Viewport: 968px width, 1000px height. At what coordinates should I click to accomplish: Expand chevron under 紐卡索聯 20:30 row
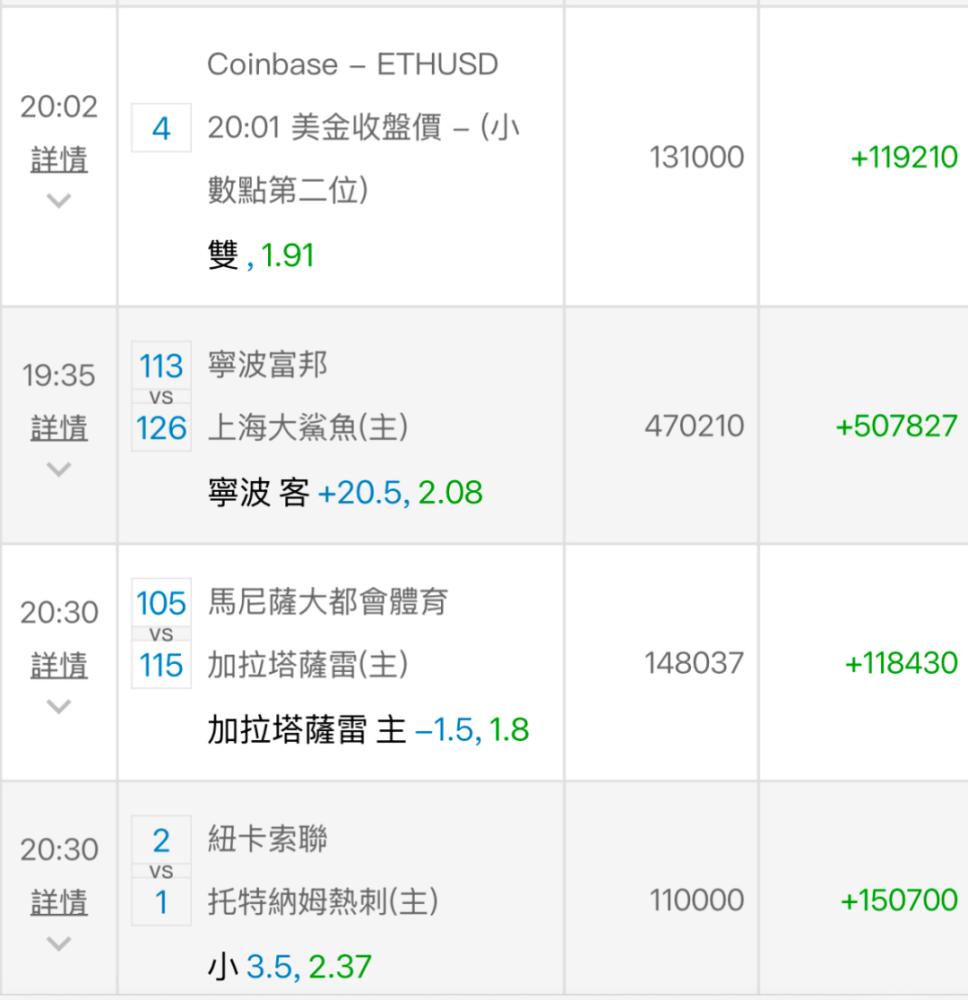pyautogui.click(x=59, y=943)
